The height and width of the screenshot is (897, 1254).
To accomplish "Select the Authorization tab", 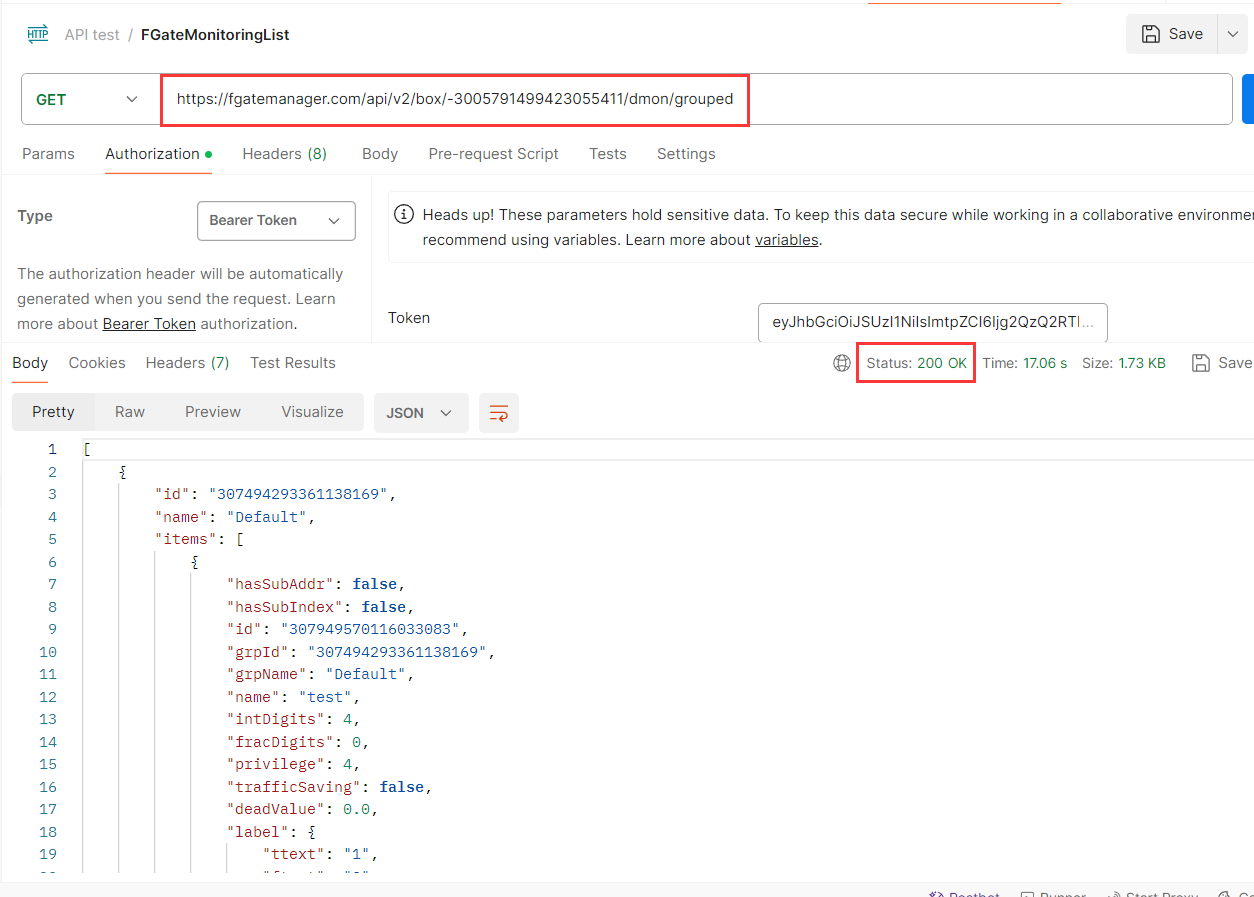I will tap(158, 154).
